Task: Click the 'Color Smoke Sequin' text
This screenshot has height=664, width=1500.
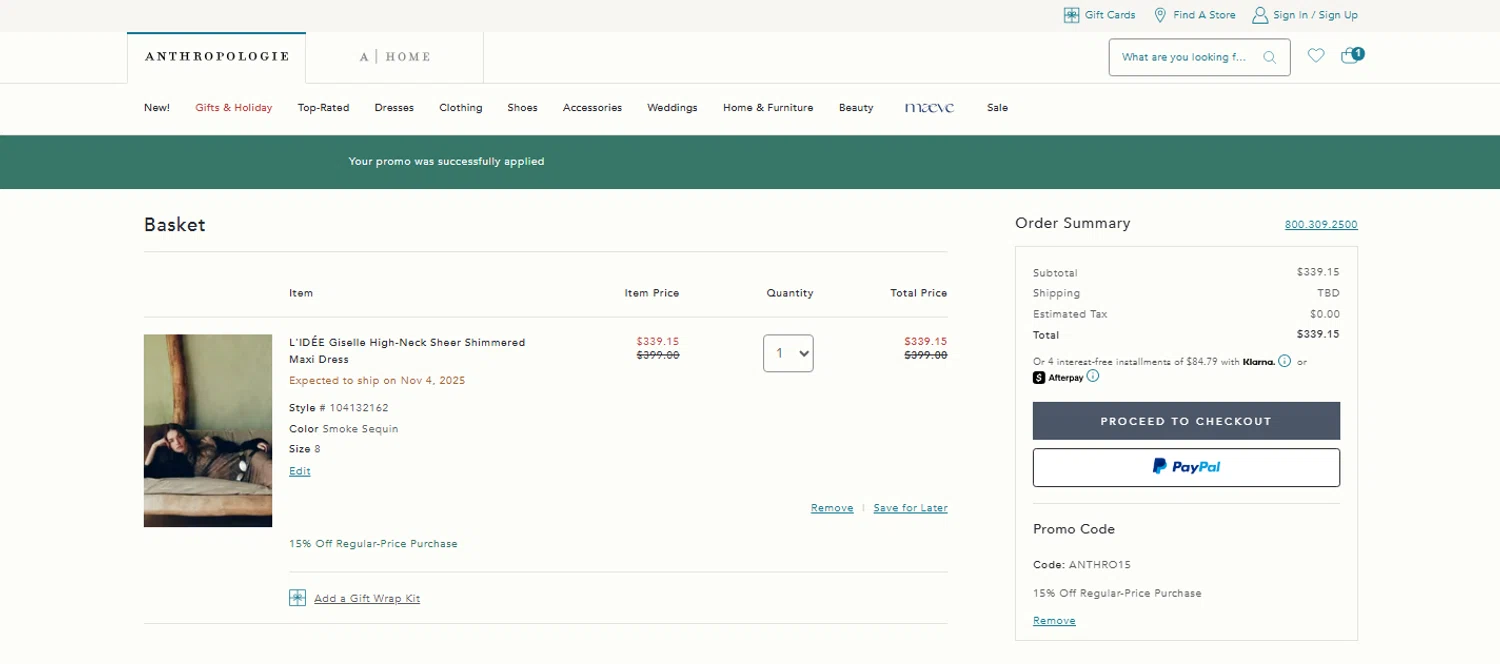Action: click(x=344, y=429)
